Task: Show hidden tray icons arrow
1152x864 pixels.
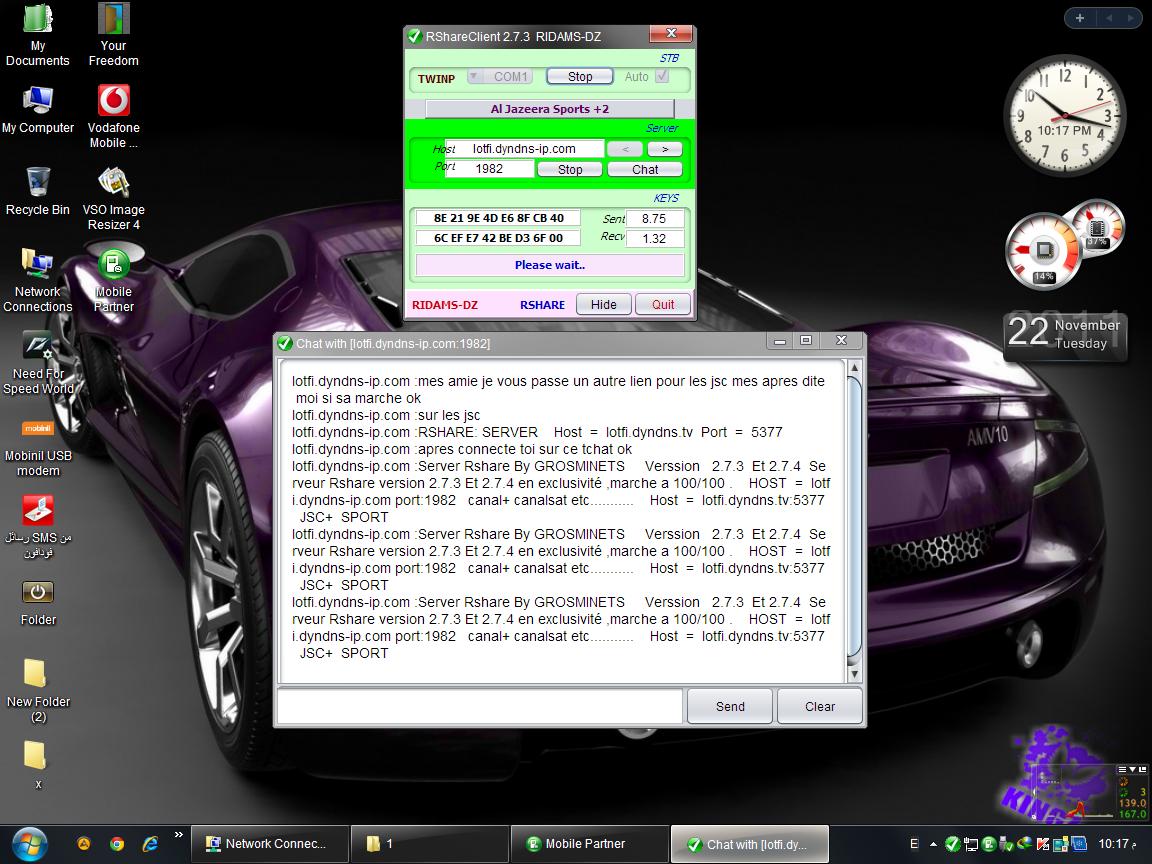Action: (933, 844)
